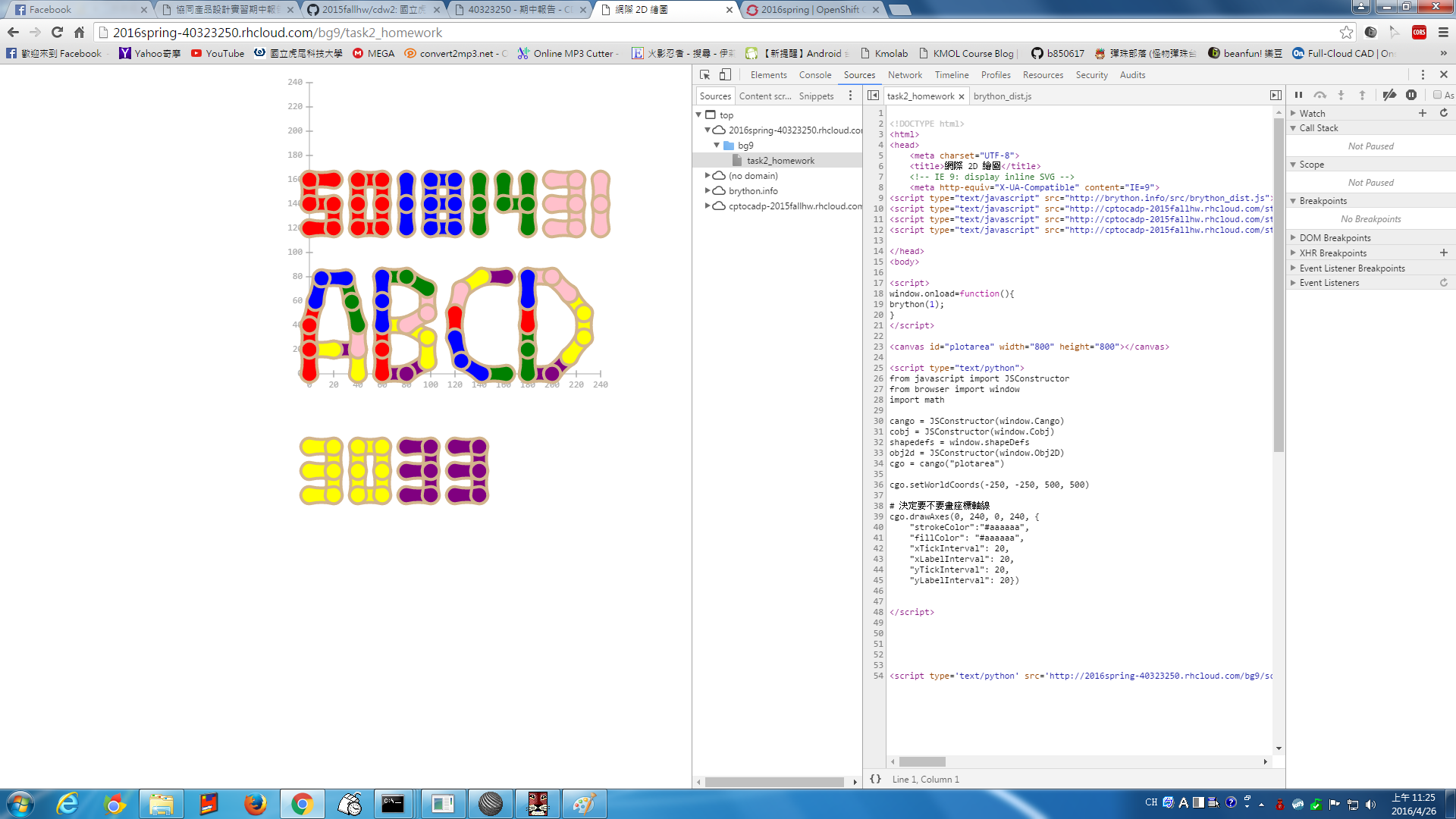Switch to the Console panel

[x=815, y=74]
